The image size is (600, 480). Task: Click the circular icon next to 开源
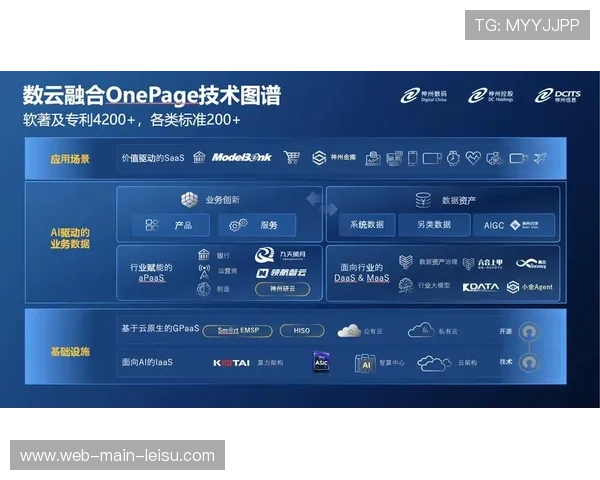click(x=529, y=331)
